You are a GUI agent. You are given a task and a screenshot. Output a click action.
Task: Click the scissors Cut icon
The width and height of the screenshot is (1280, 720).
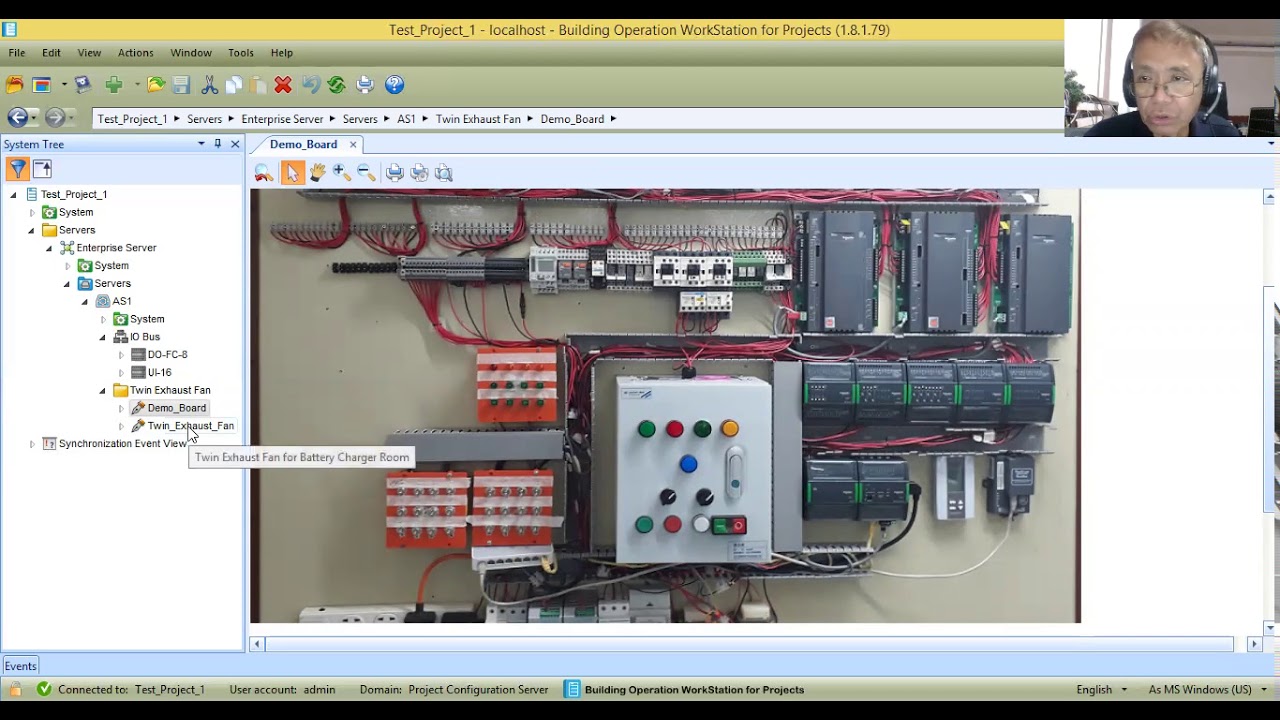coord(209,85)
